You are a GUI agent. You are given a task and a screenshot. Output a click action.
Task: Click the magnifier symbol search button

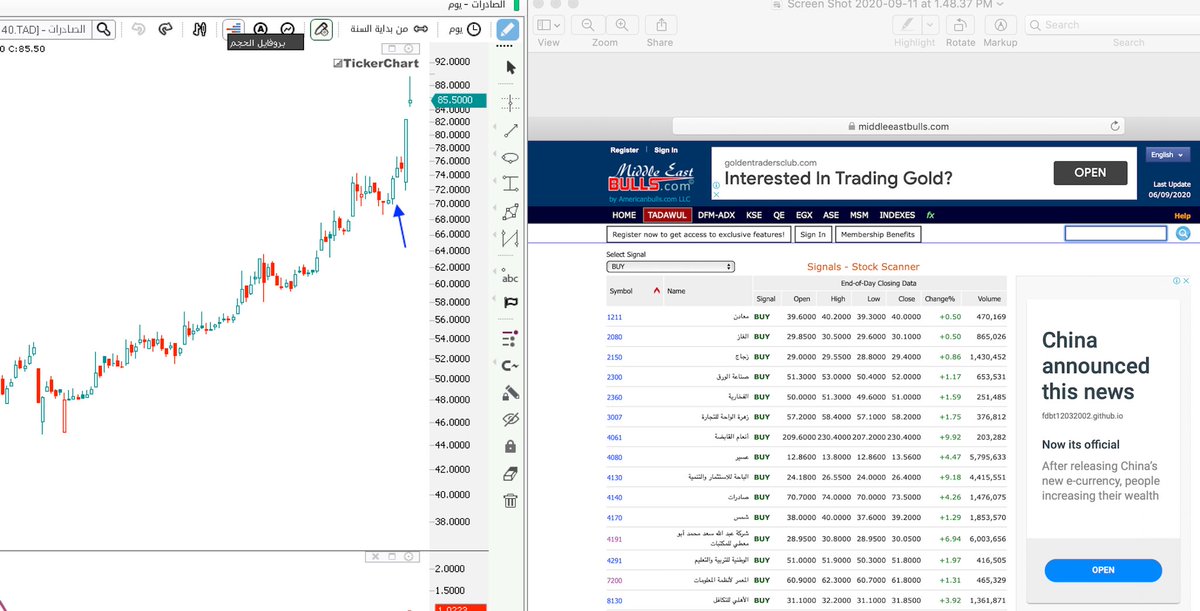pyautogui.click(x=104, y=30)
